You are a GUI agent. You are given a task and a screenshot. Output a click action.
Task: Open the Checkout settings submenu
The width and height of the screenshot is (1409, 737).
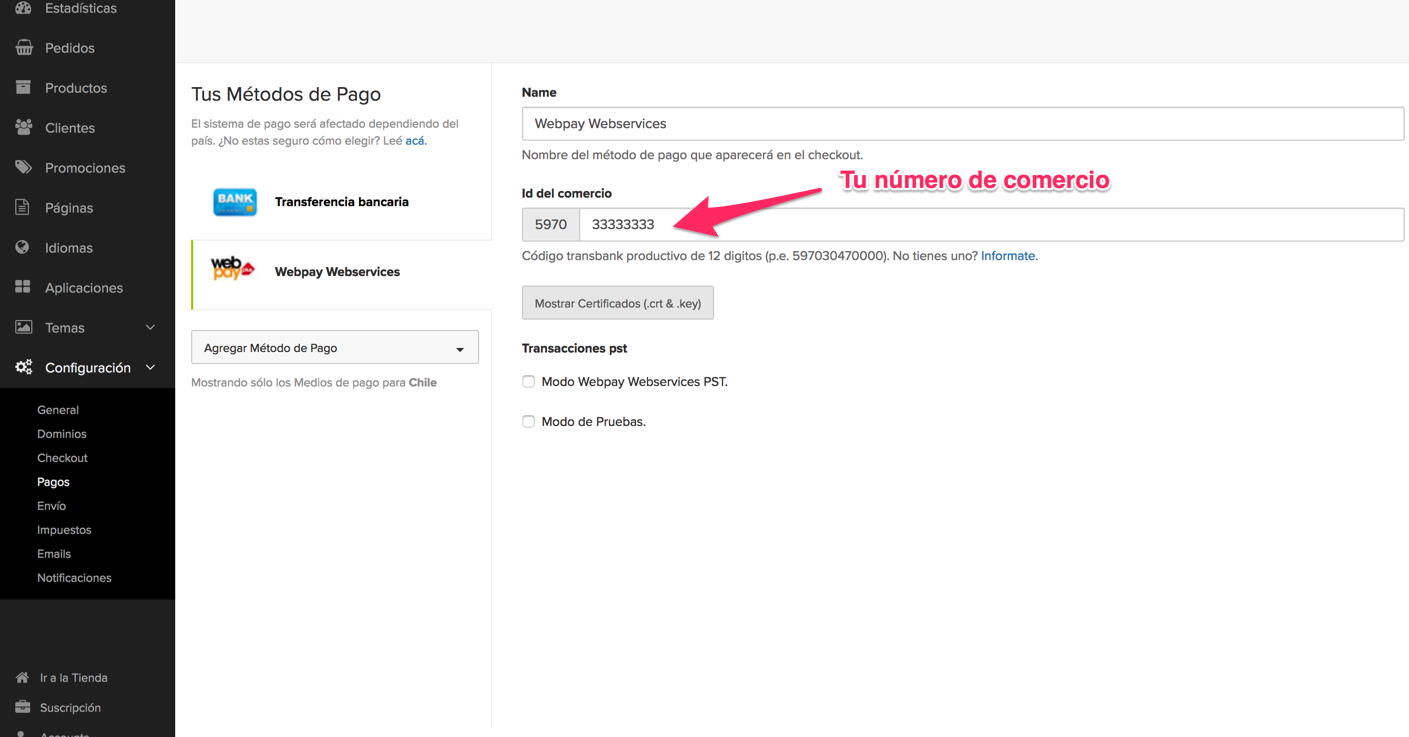pos(63,458)
